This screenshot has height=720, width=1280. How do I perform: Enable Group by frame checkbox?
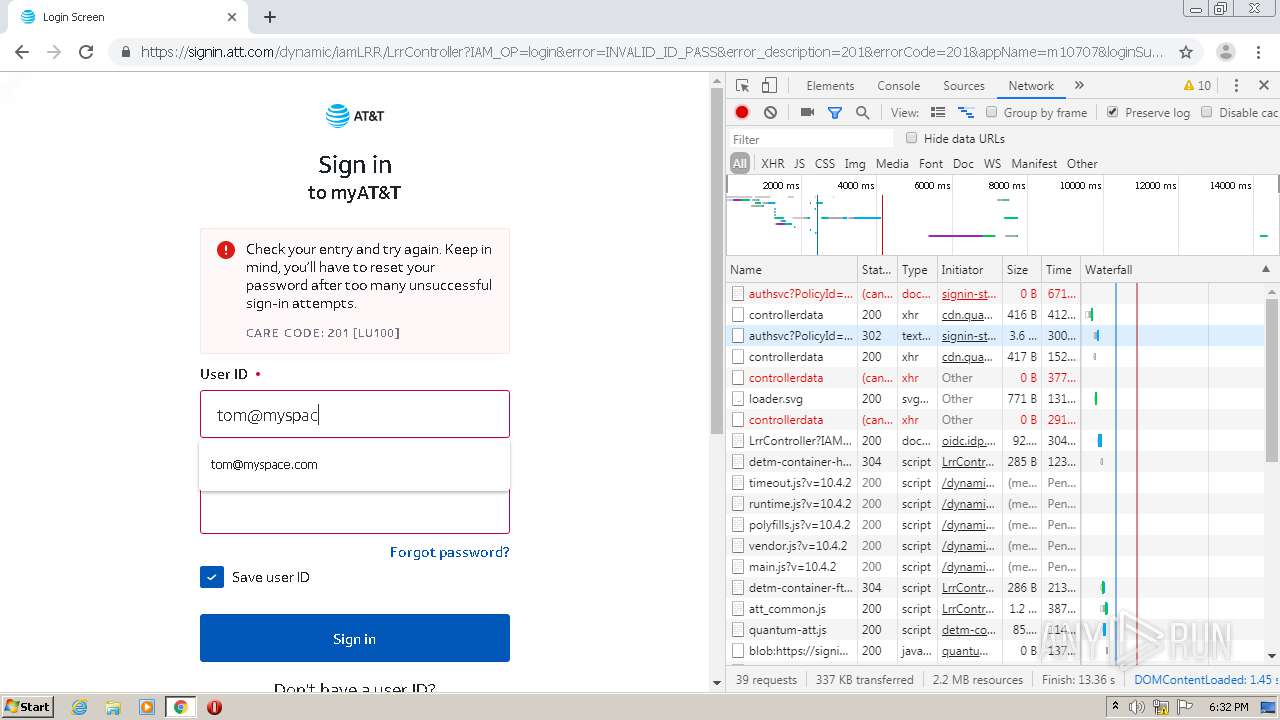992,112
